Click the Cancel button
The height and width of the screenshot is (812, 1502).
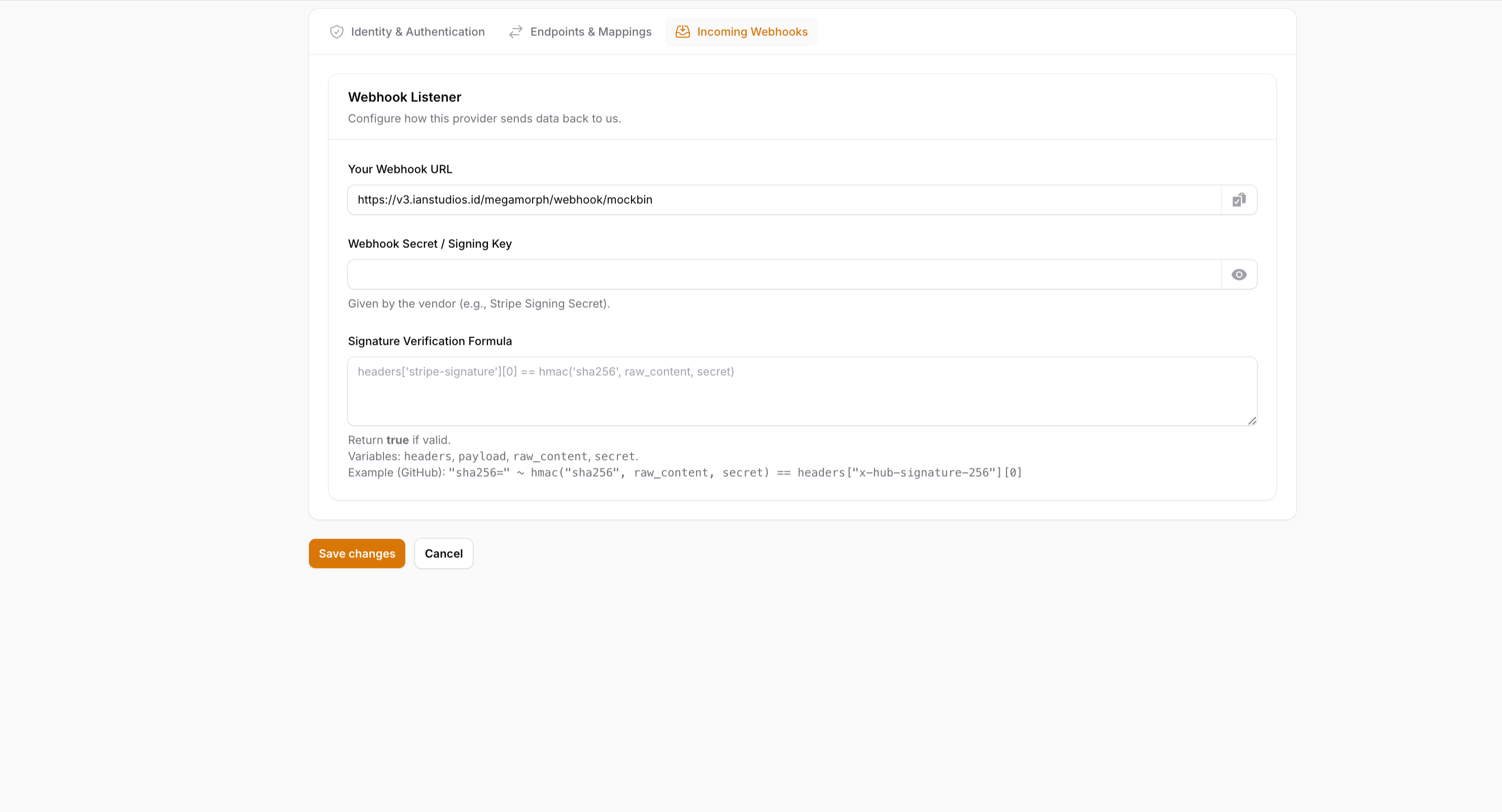[x=443, y=553]
